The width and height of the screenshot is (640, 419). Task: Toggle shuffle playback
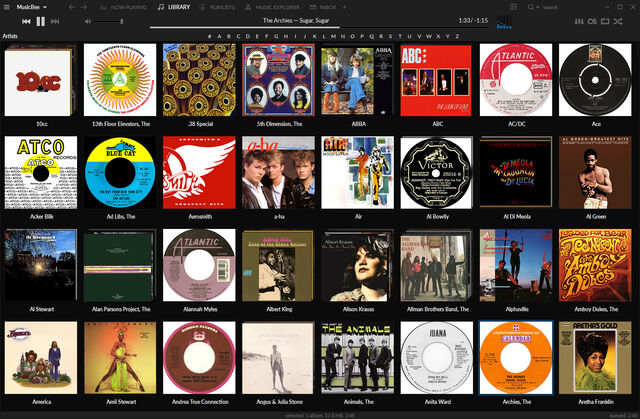coord(618,21)
